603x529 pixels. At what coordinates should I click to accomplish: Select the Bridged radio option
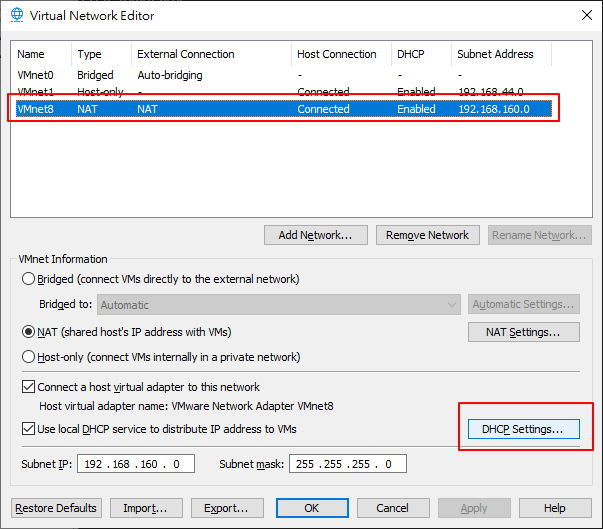coord(28,279)
